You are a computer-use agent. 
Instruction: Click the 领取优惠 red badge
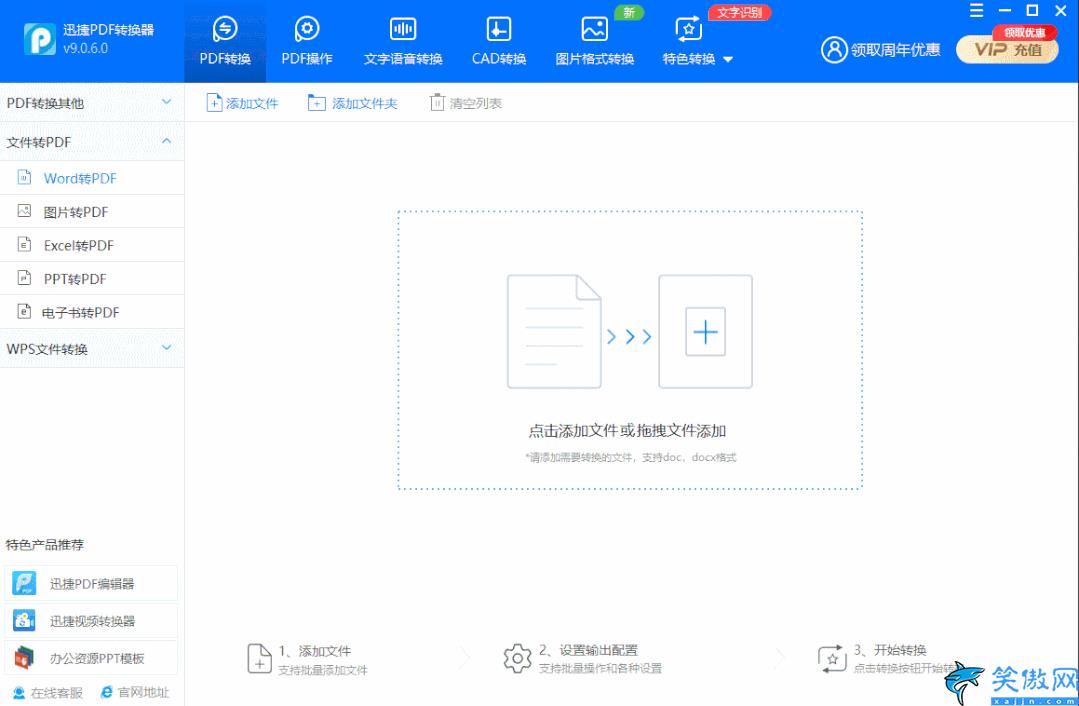pyautogui.click(x=1024, y=32)
